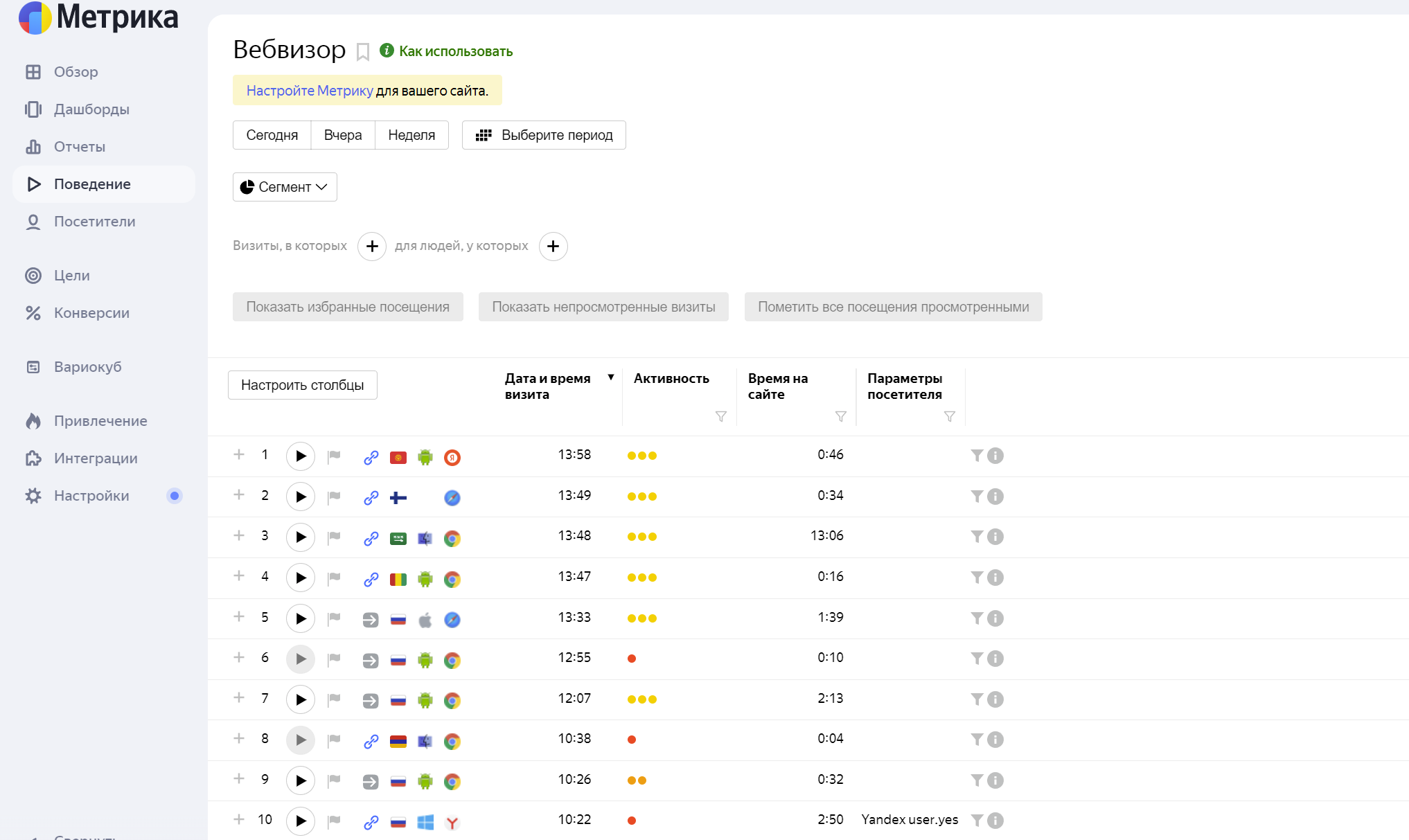Image resolution: width=1409 pixels, height=840 pixels.
Task: Toggle Показать непросмотренные визиты filter
Action: 603,307
